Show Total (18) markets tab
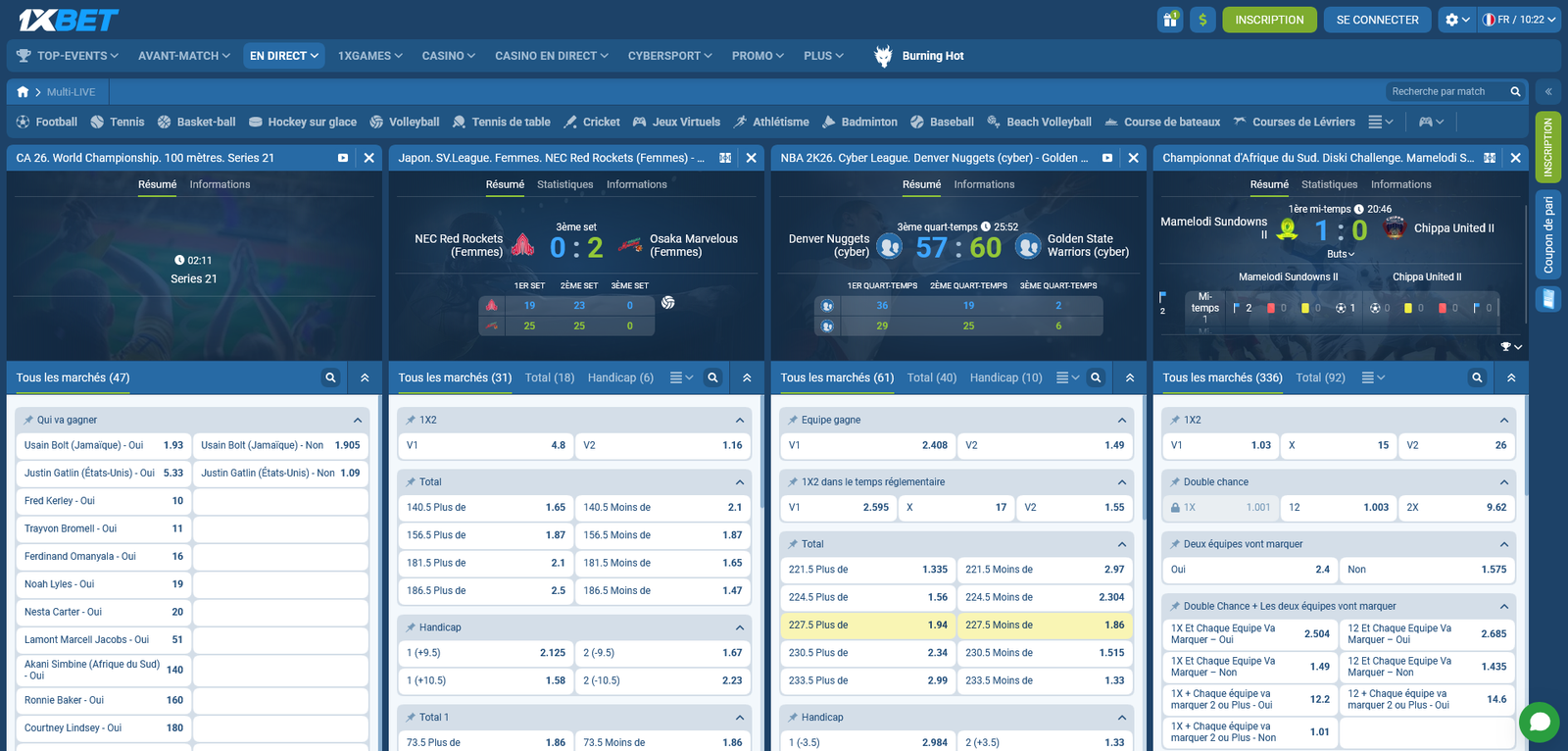 (x=550, y=377)
